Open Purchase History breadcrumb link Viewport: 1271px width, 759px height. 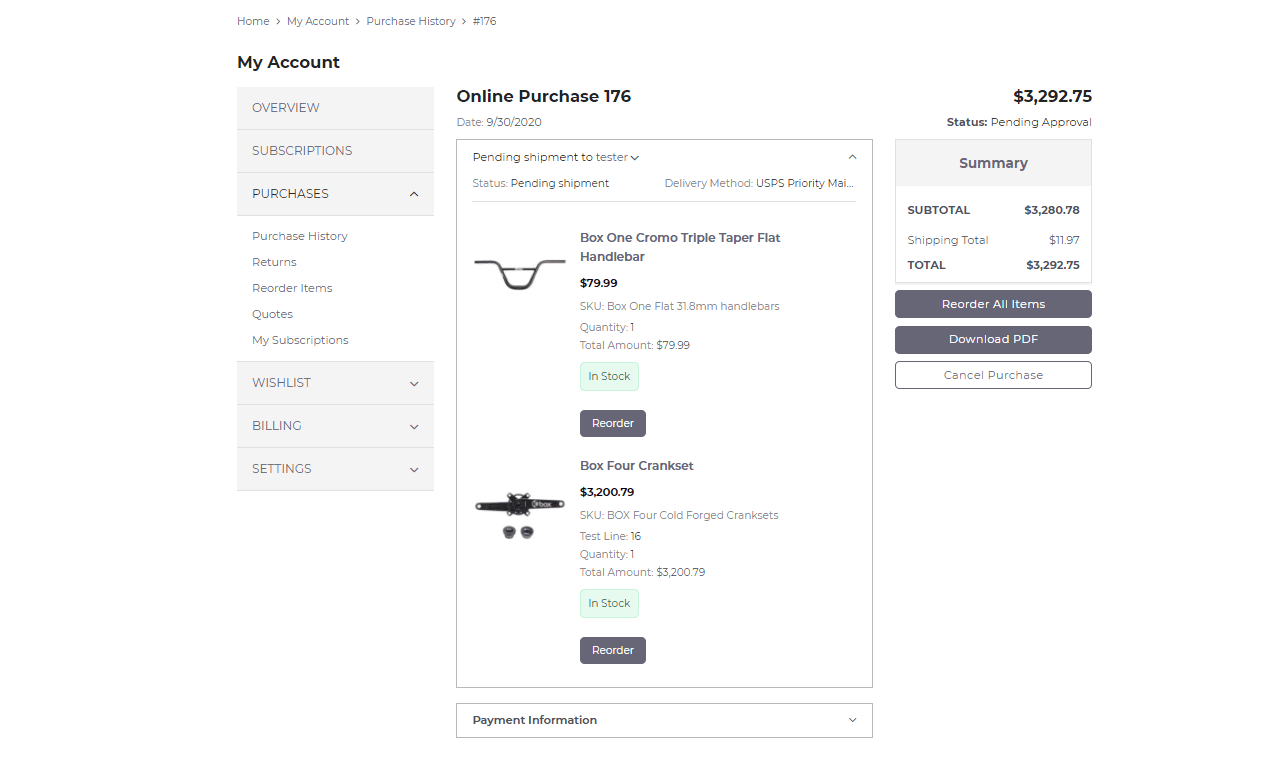(x=411, y=21)
